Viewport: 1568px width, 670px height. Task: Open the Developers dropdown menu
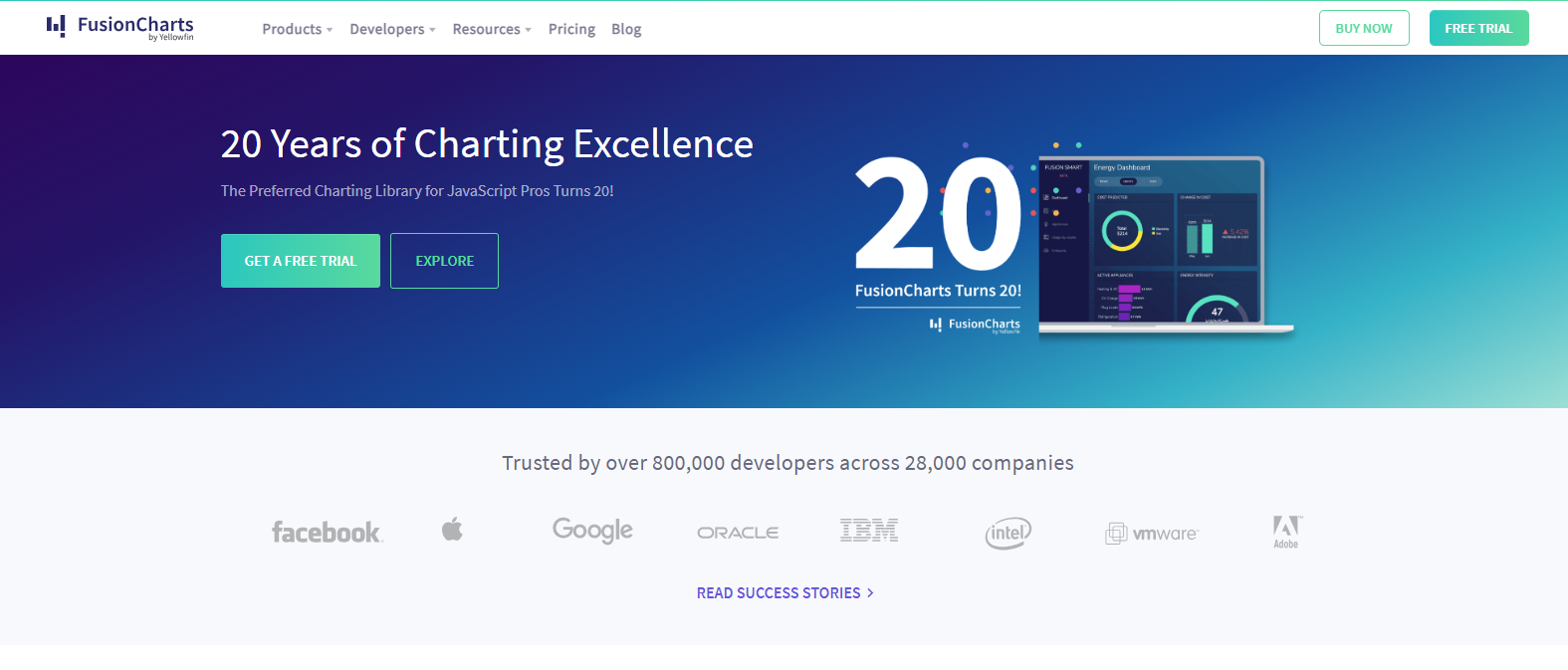[392, 30]
